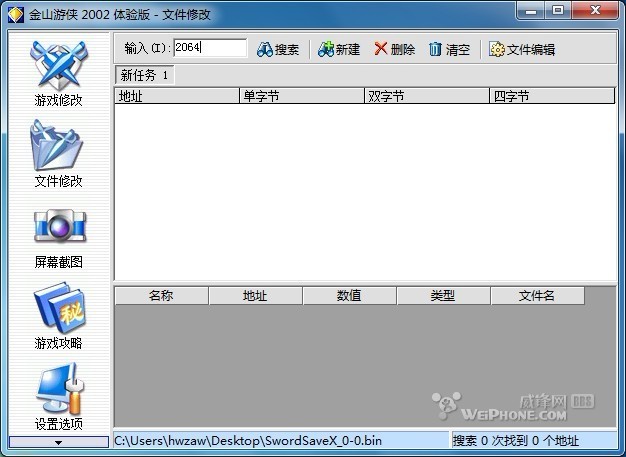Maximize the 金山游侠 window
The image size is (626, 457).
point(558,11)
